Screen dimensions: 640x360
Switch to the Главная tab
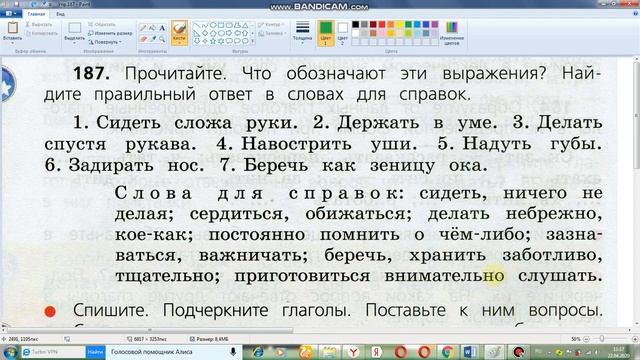click(x=36, y=14)
